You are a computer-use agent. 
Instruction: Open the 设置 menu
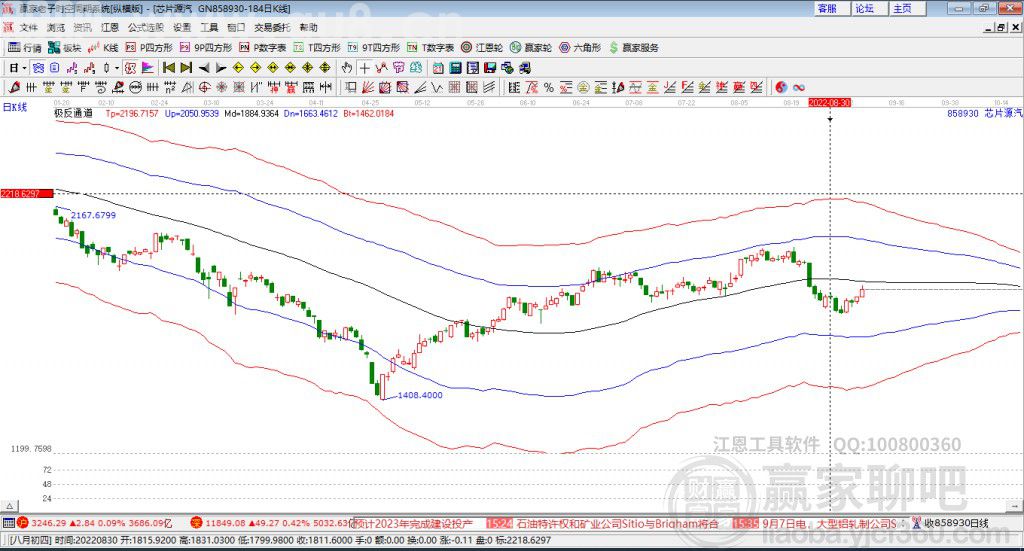click(182, 27)
